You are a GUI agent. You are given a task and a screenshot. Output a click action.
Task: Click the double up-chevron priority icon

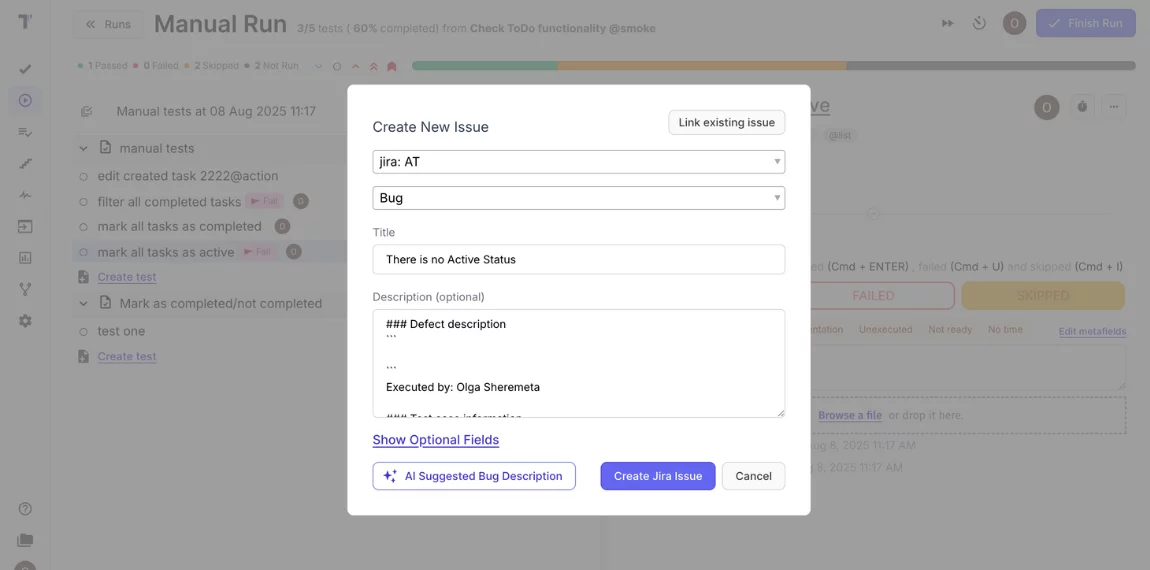(x=373, y=66)
